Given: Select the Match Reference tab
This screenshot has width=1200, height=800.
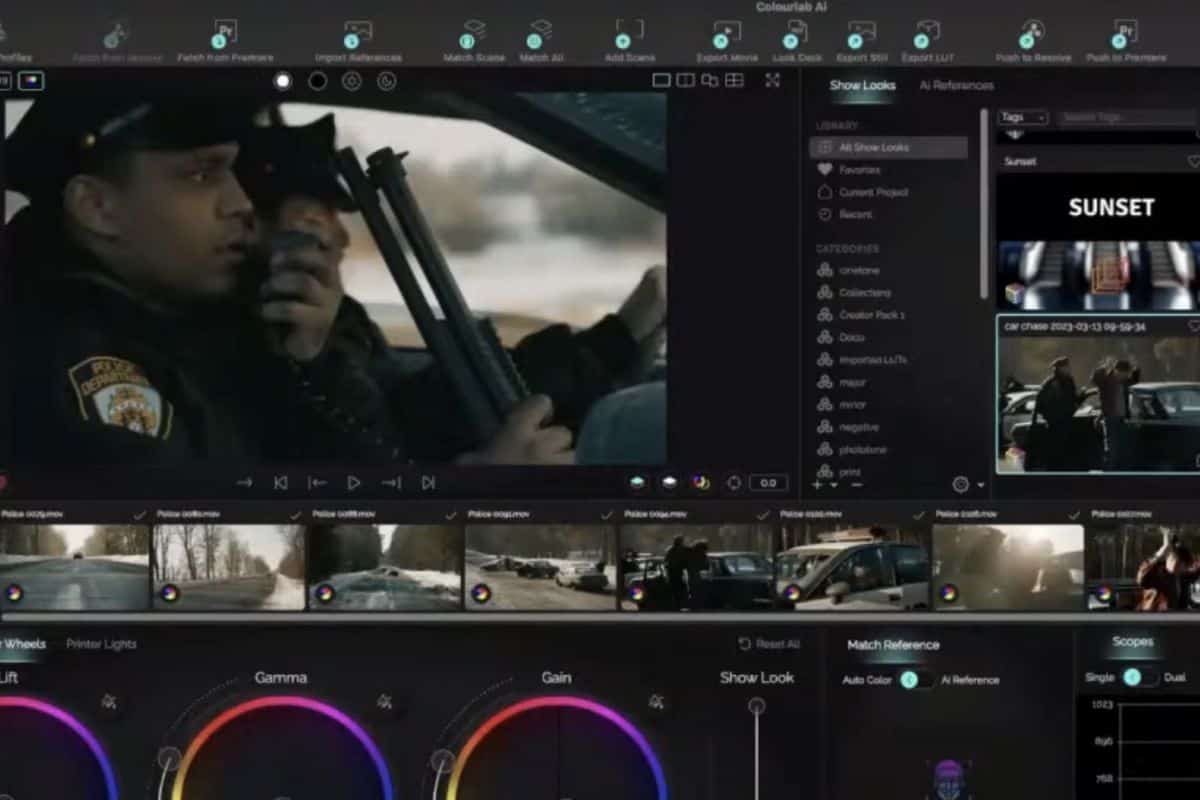Looking at the screenshot, I should 893,645.
